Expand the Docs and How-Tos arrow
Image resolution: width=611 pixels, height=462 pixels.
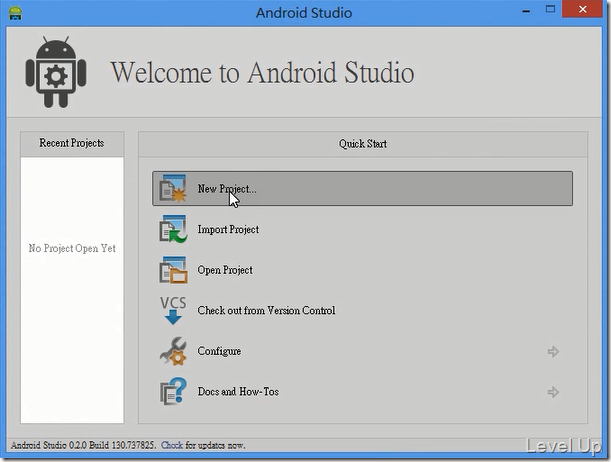(x=553, y=392)
